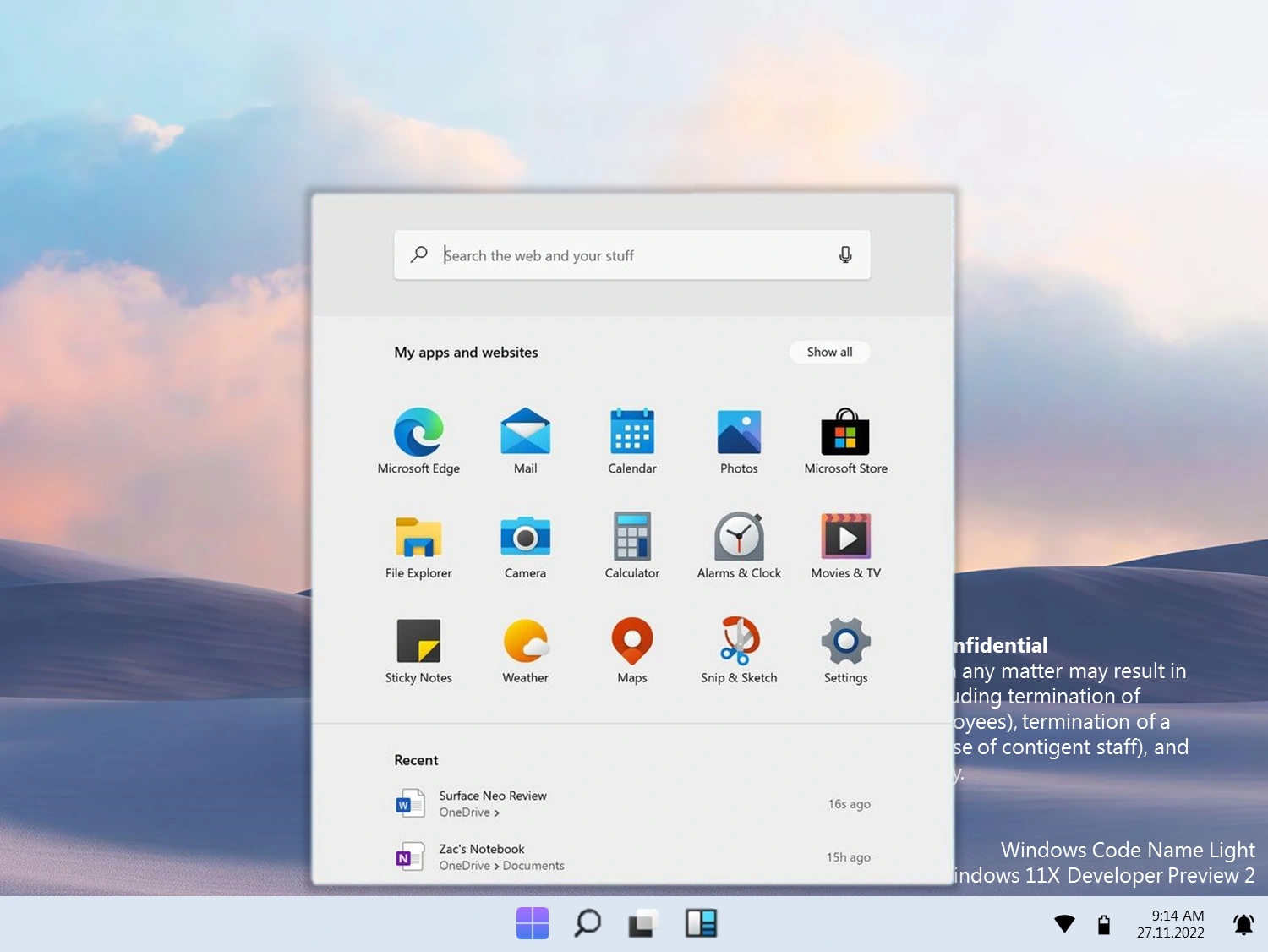Click the "15h ago" timestamp

click(848, 857)
